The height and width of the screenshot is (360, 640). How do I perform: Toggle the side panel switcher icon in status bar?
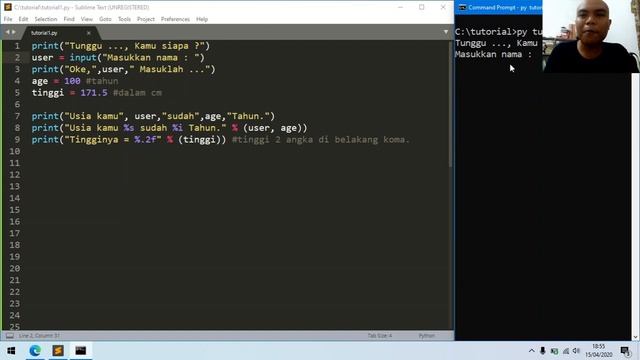(x=9, y=336)
